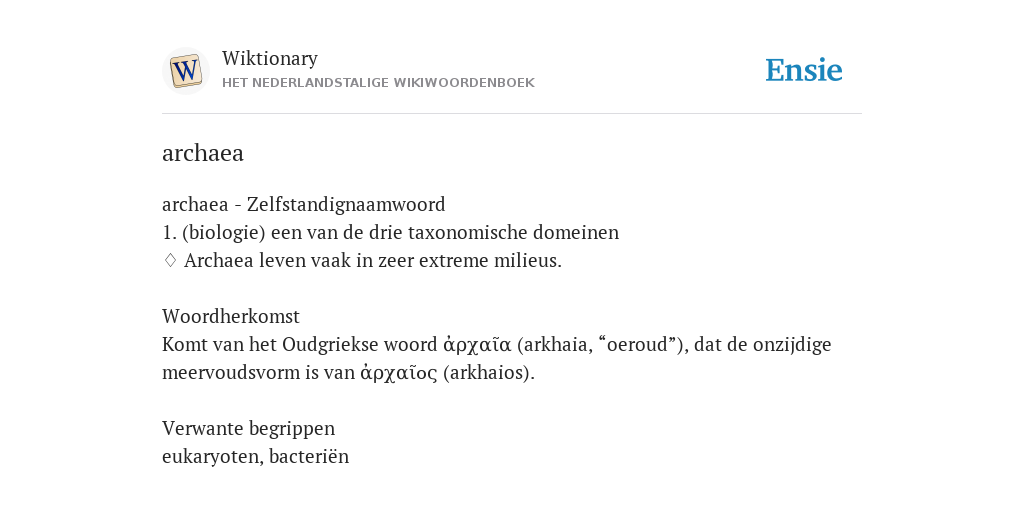The width and height of the screenshot is (1024, 512).
Task: Click the Wiktionary W logo icon
Action: point(185,71)
